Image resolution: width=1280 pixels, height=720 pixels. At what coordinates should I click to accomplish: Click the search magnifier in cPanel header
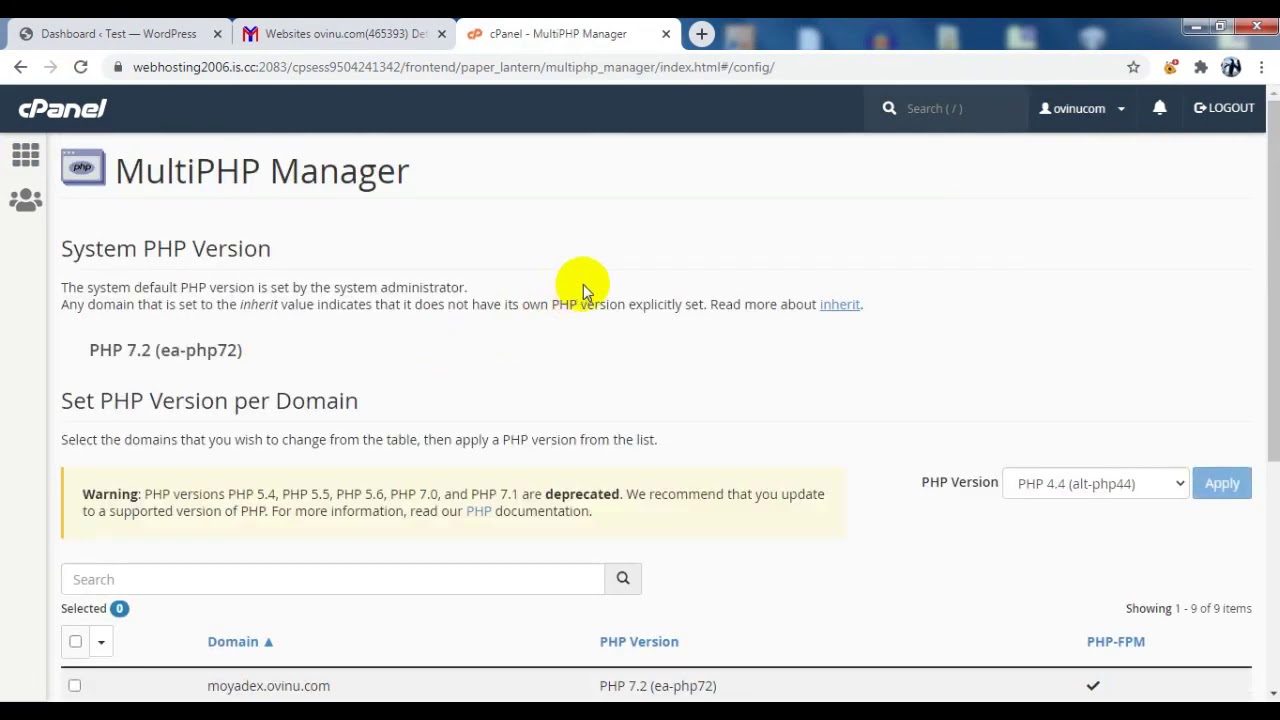tap(889, 108)
